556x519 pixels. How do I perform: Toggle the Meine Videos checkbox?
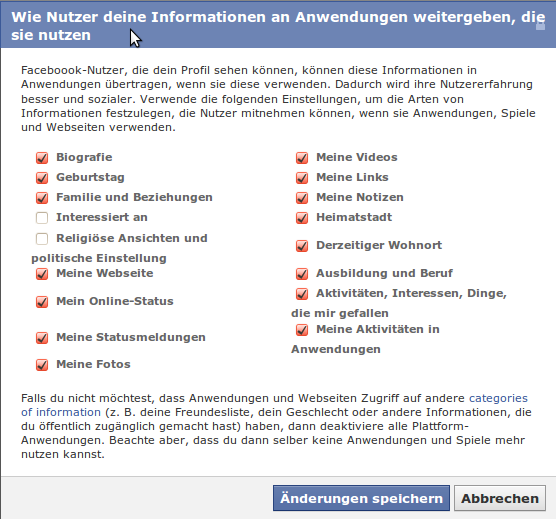point(302,158)
